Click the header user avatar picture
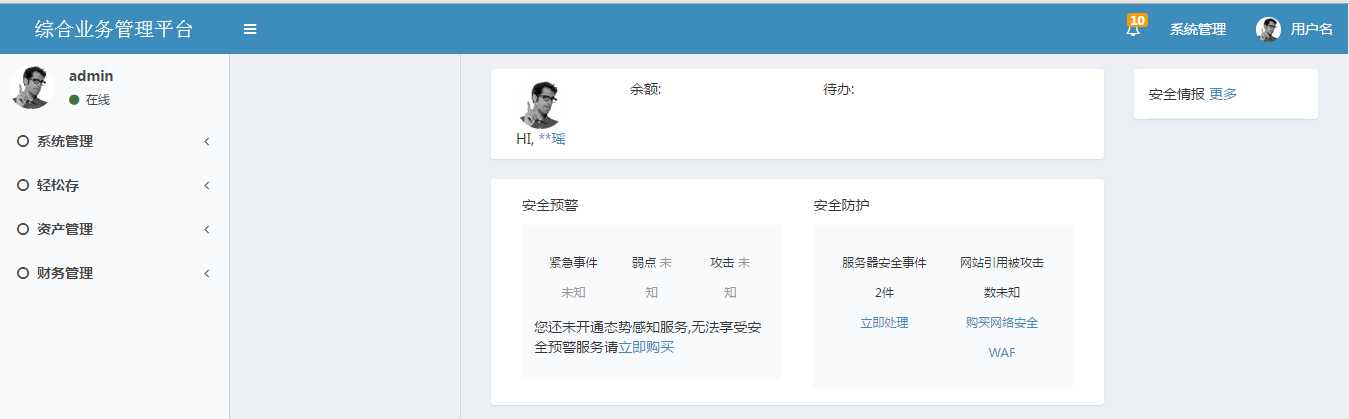The image size is (1349, 419). [1268, 29]
